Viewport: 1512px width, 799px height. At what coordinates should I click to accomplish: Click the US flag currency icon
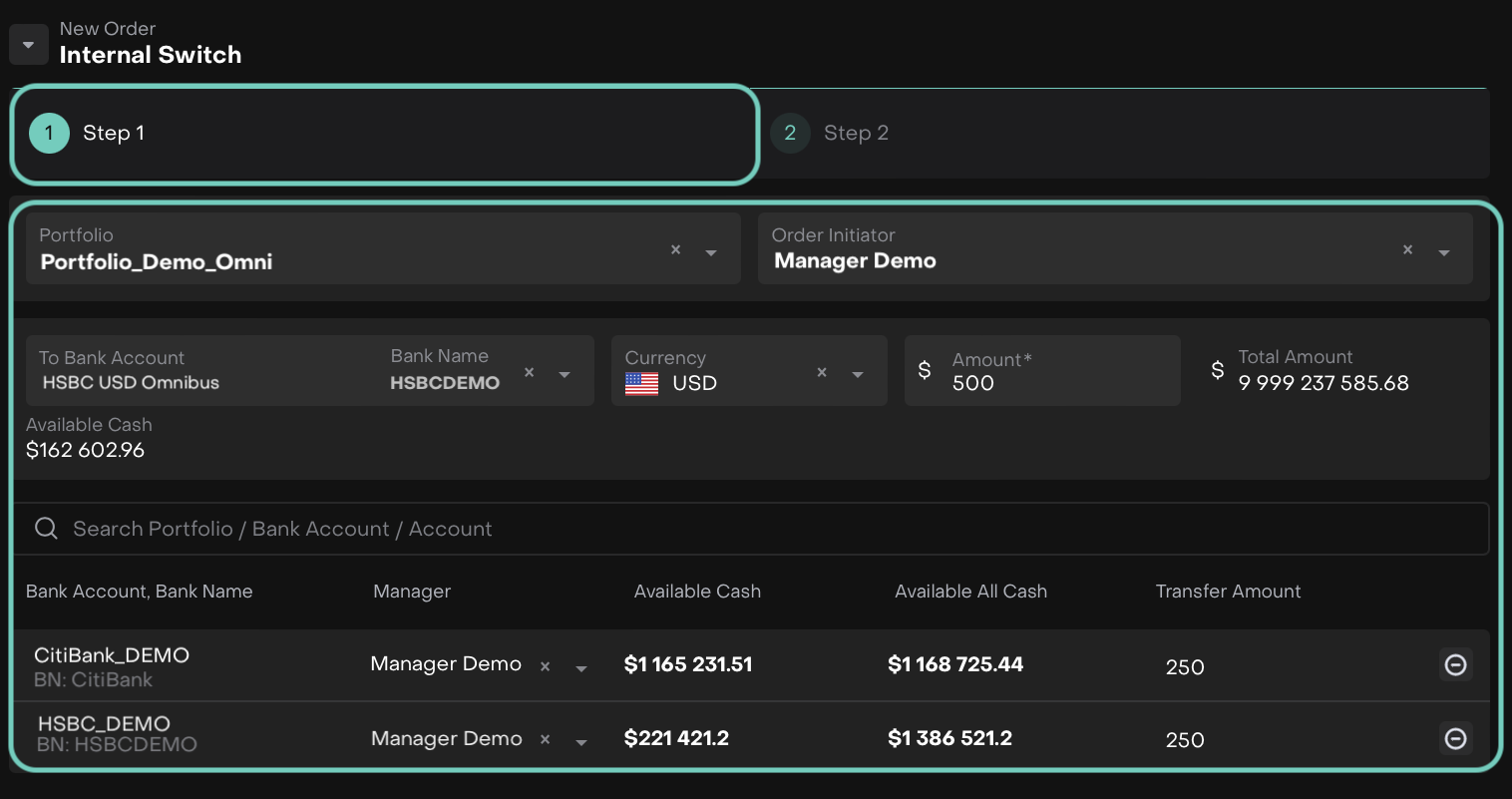[641, 383]
